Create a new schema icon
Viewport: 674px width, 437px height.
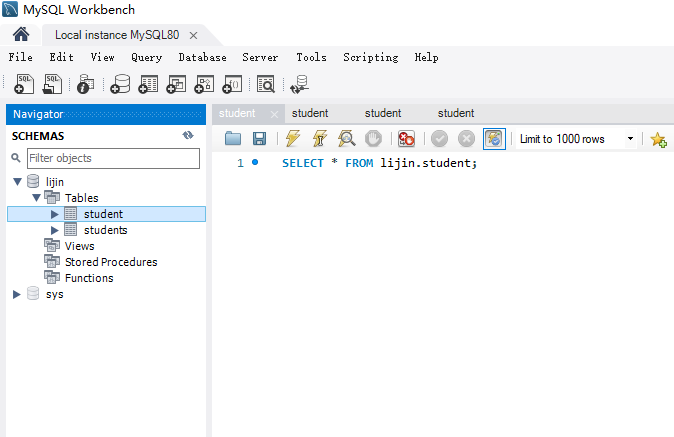(120, 84)
